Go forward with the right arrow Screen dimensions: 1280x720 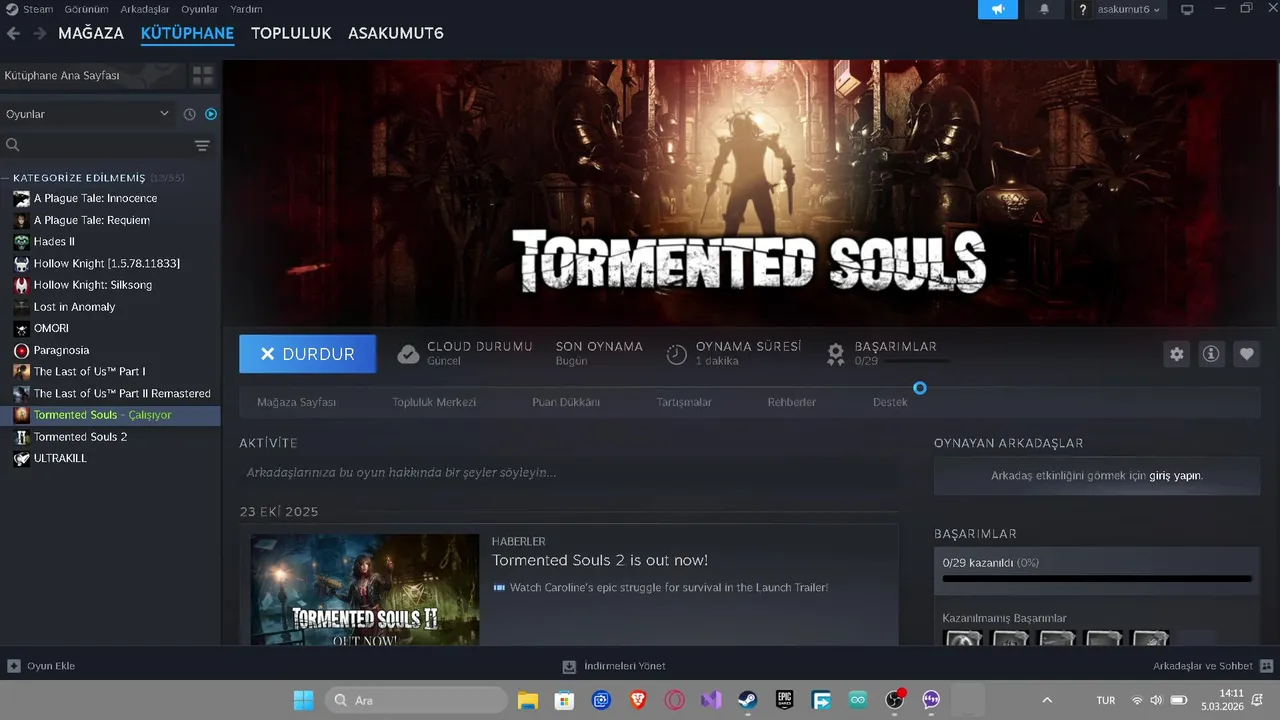pos(40,33)
